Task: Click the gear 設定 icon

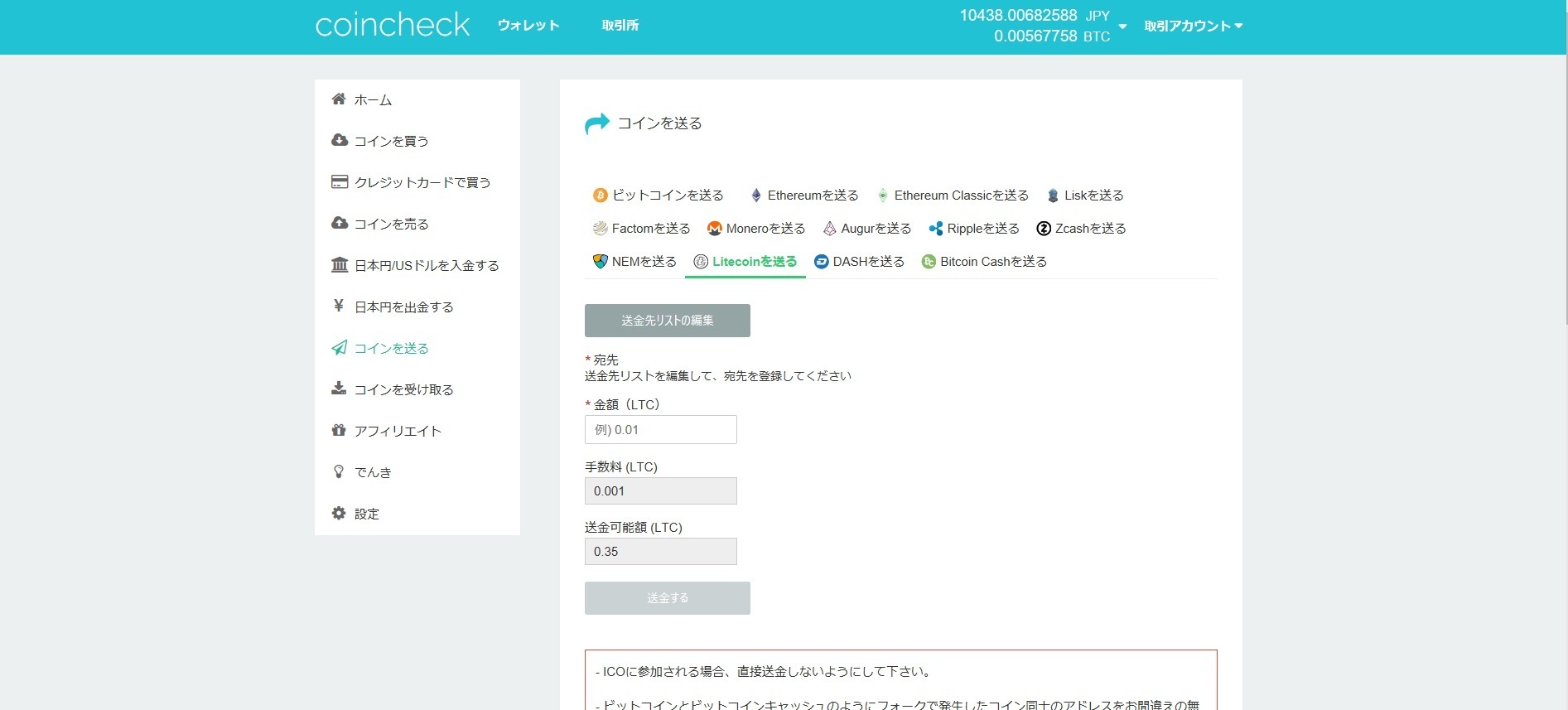Action: (x=338, y=513)
